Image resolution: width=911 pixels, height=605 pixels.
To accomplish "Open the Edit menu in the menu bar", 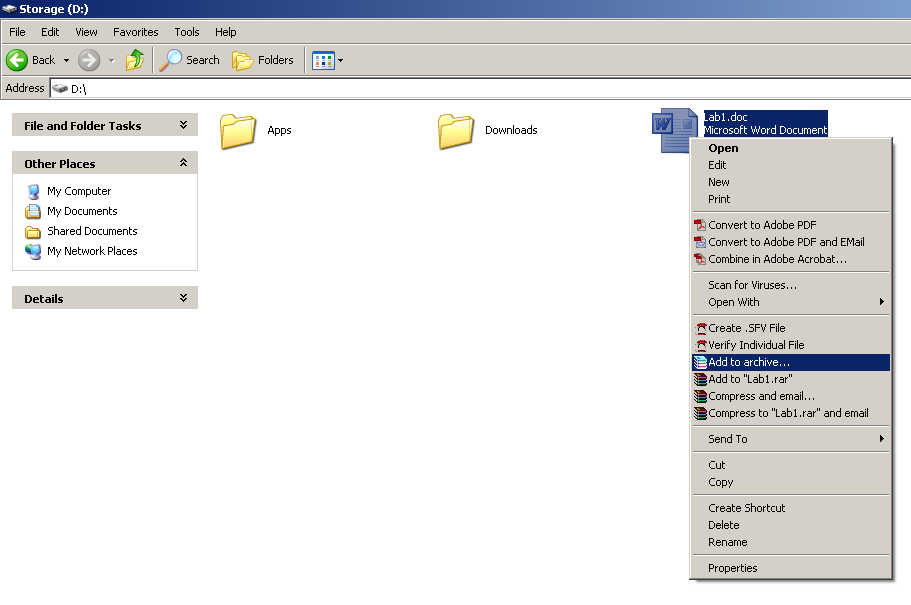I will [x=50, y=32].
